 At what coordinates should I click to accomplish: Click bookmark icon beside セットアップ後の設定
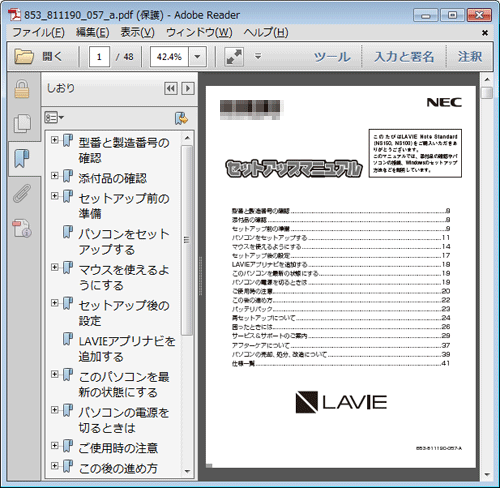pos(68,303)
